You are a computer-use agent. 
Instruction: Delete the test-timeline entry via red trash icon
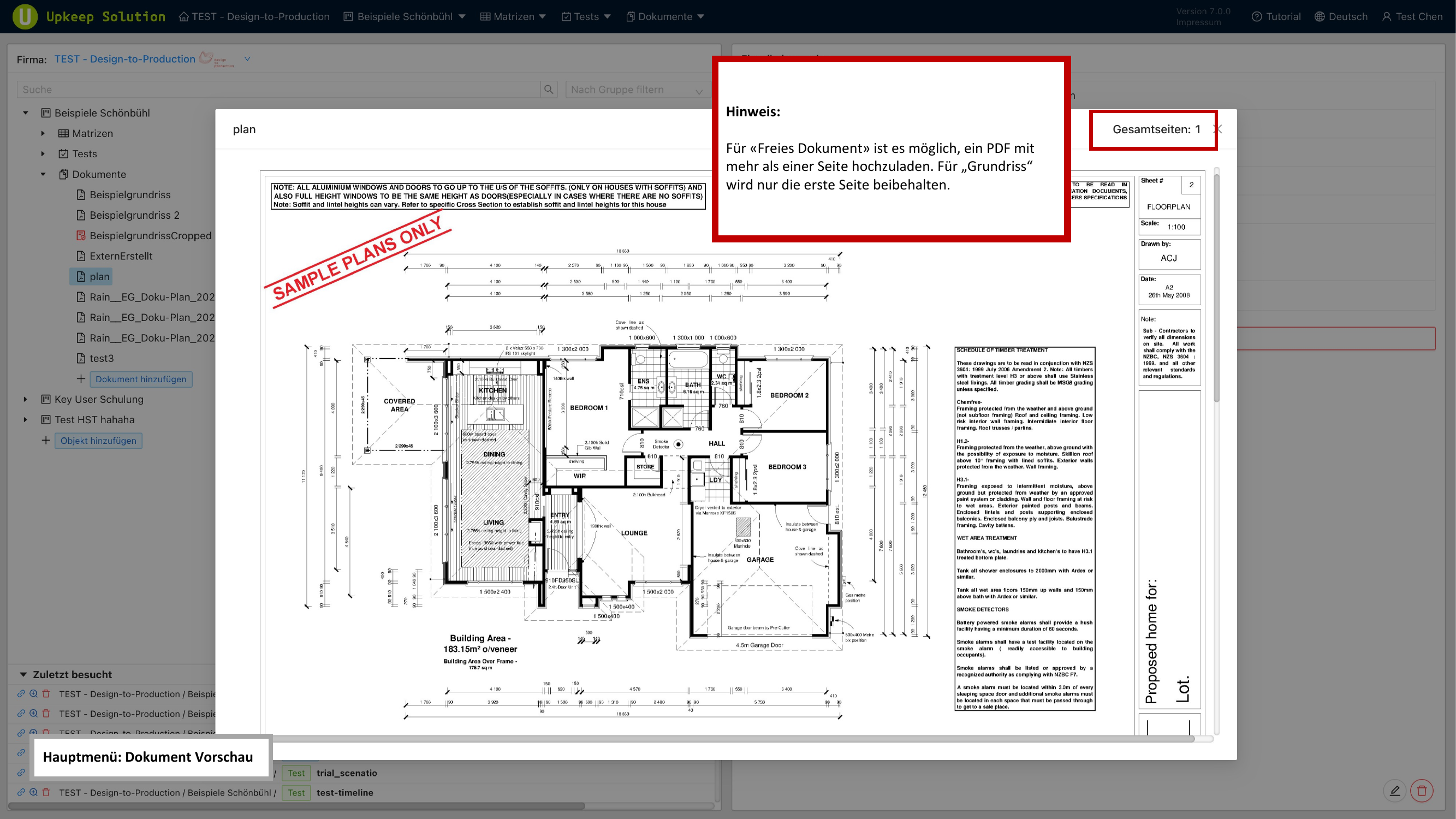pyautogui.click(x=46, y=792)
